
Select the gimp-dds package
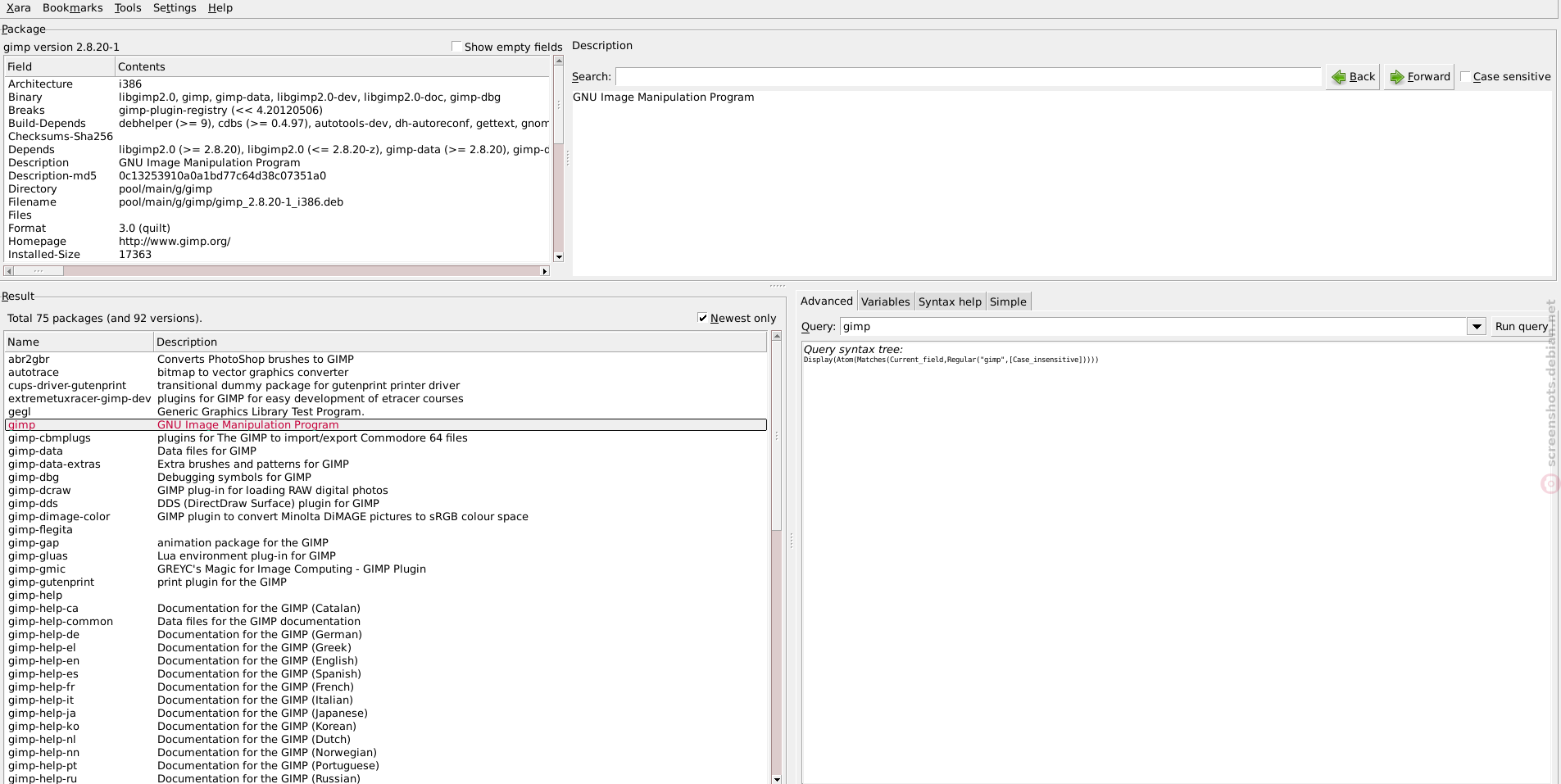click(x=386, y=504)
